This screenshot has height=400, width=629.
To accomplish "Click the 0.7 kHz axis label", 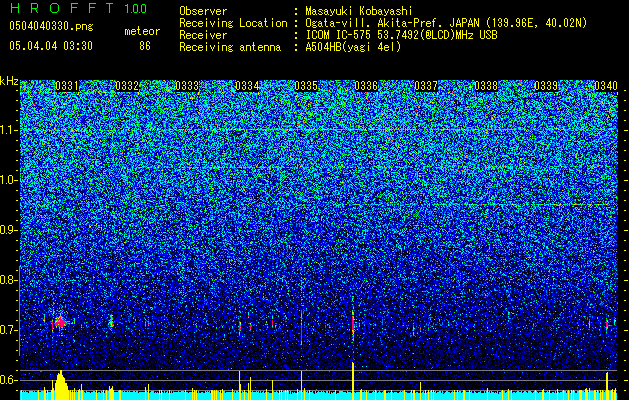I will point(8,330).
